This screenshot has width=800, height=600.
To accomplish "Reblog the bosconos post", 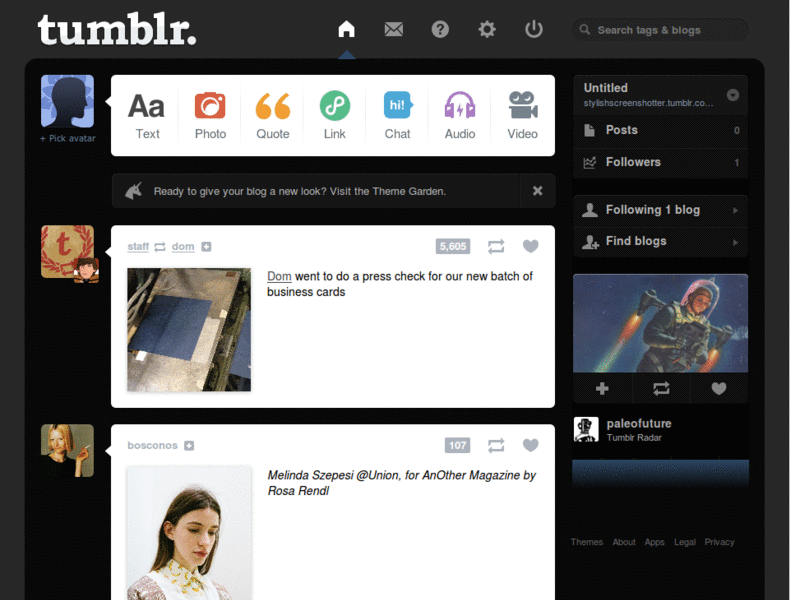I will click(496, 445).
